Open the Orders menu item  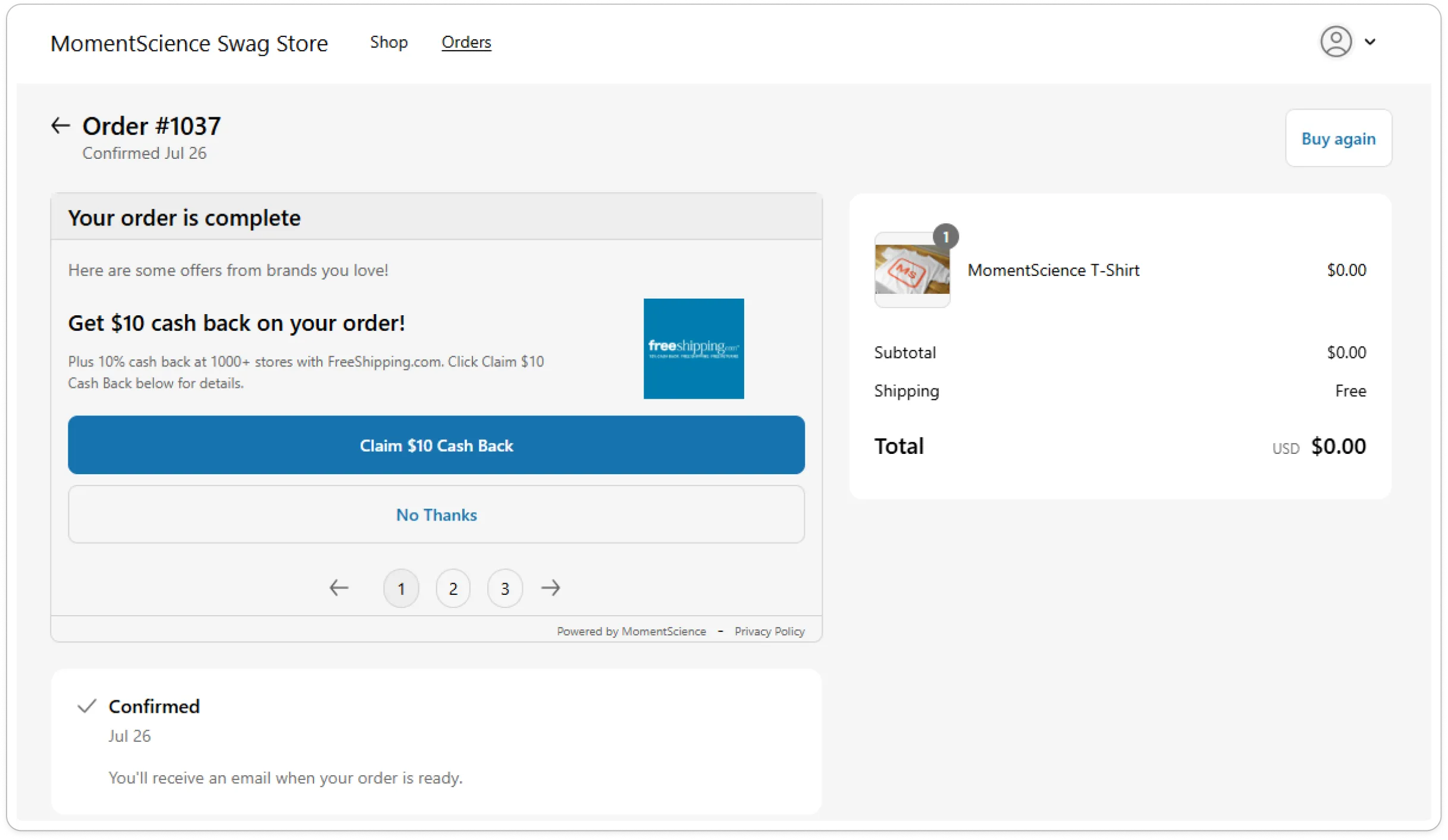tap(466, 42)
